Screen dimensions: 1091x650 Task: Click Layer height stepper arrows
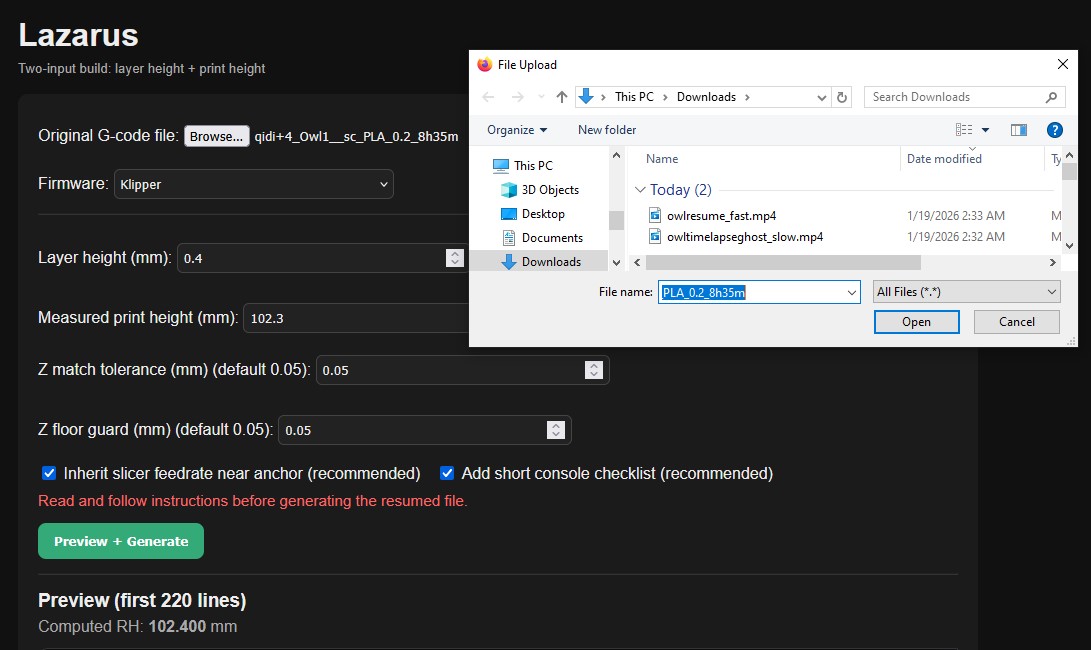pyautogui.click(x=454, y=258)
